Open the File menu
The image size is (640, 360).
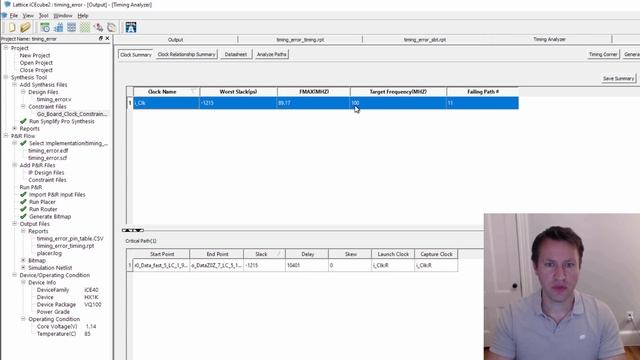13,16
